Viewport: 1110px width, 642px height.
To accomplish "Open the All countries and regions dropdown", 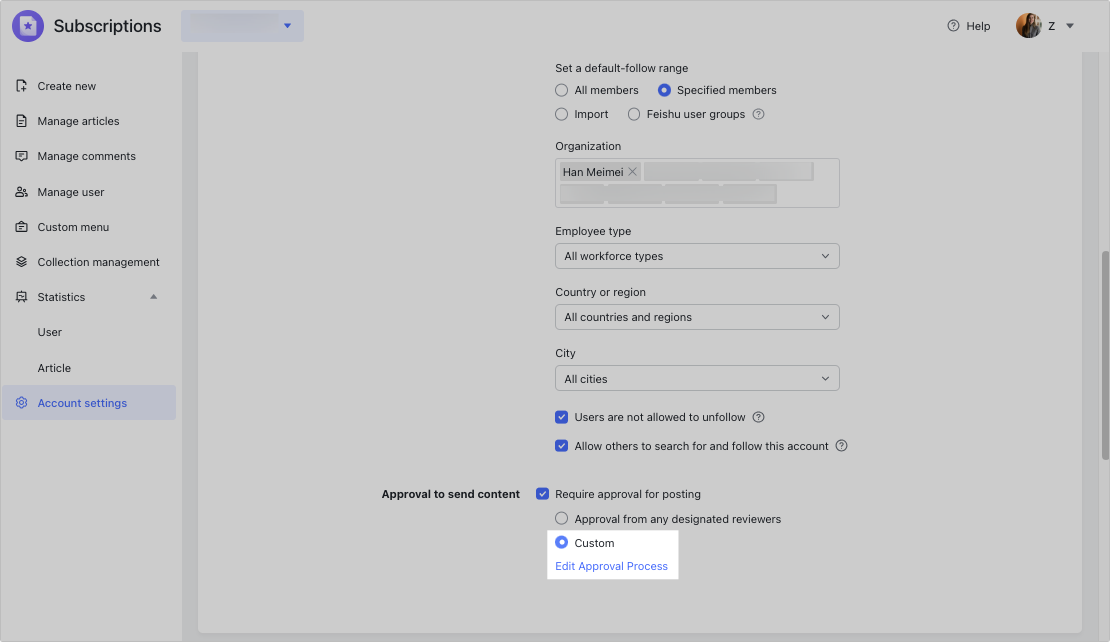I will pyautogui.click(x=697, y=317).
